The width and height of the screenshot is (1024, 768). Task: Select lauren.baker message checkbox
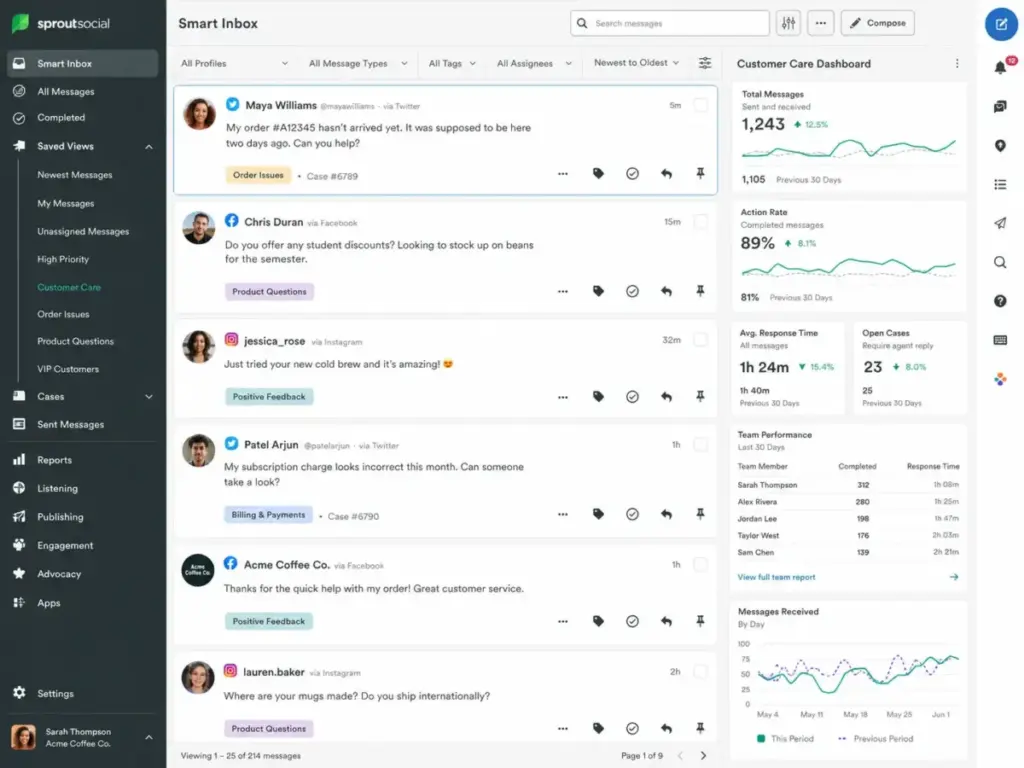(x=700, y=671)
